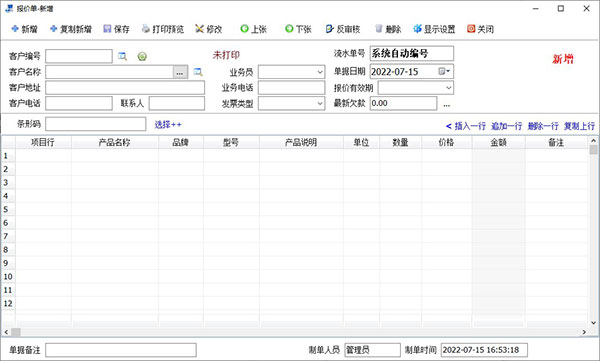Image resolution: width=600 pixels, height=361 pixels.
Task: Go to next record with 下张
Action: pyautogui.click(x=298, y=29)
